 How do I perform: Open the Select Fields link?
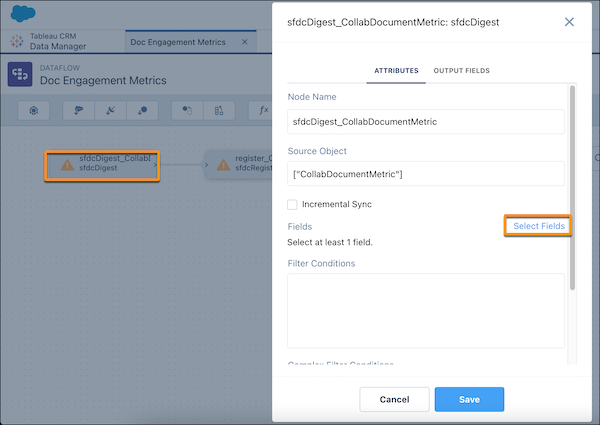538,226
